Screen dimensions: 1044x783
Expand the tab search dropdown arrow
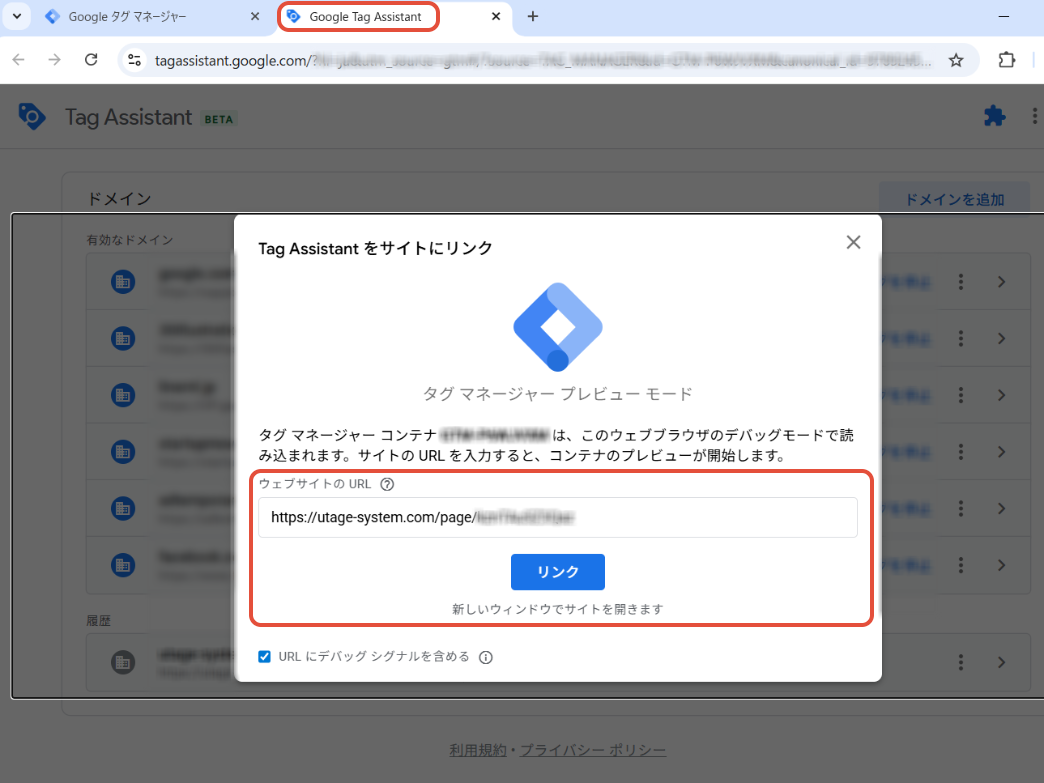pos(16,17)
